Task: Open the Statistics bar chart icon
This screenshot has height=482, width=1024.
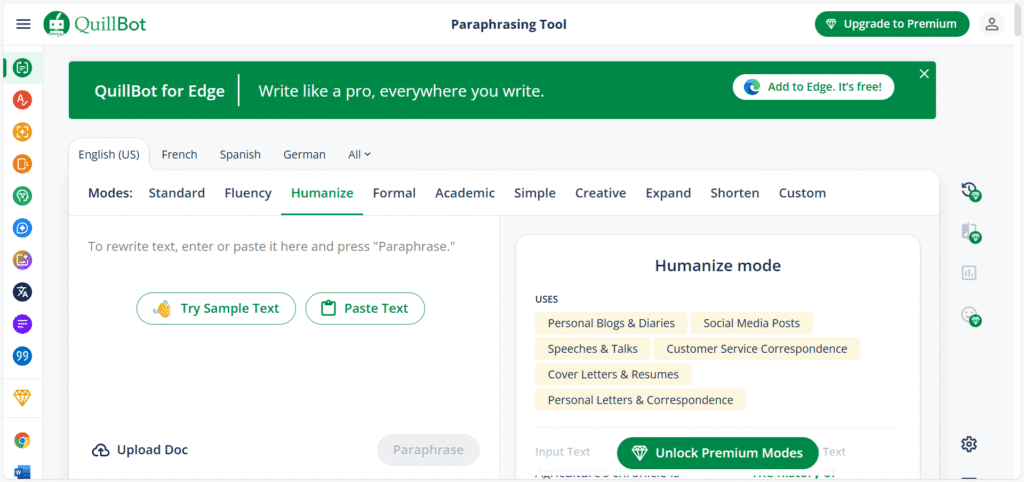Action: [969, 273]
